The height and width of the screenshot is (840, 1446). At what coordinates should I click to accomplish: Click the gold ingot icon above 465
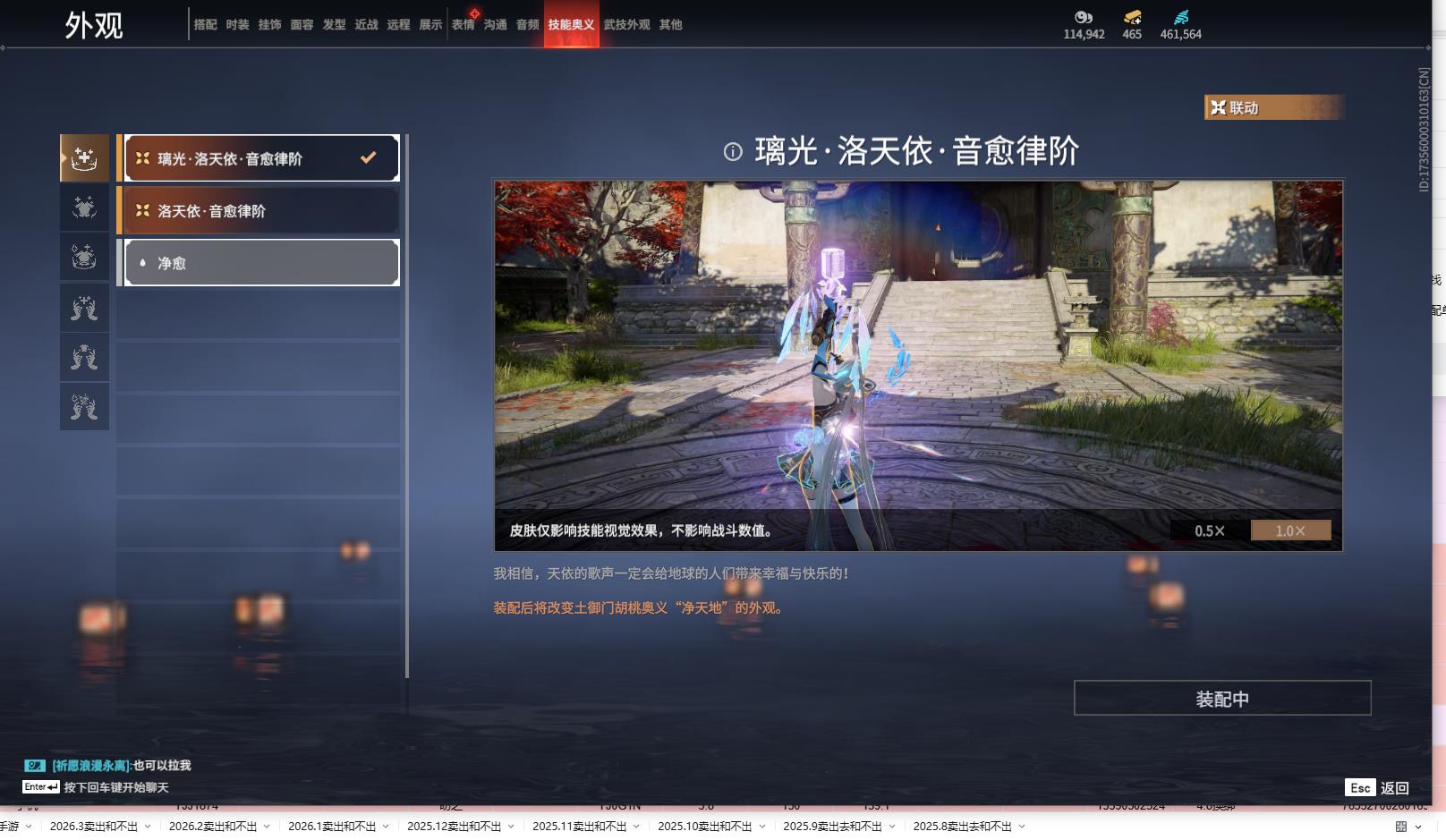click(1132, 17)
